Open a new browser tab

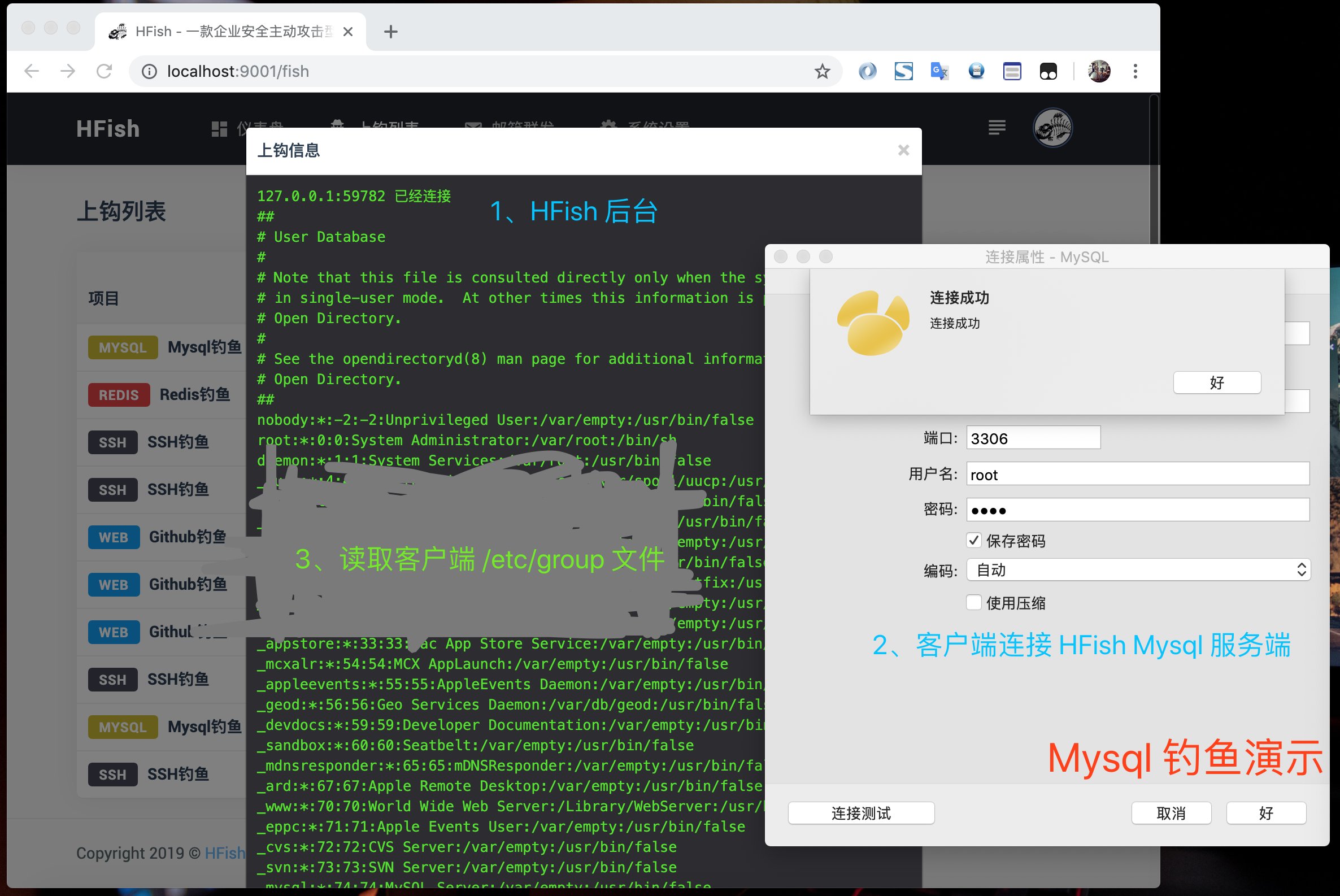(391, 32)
